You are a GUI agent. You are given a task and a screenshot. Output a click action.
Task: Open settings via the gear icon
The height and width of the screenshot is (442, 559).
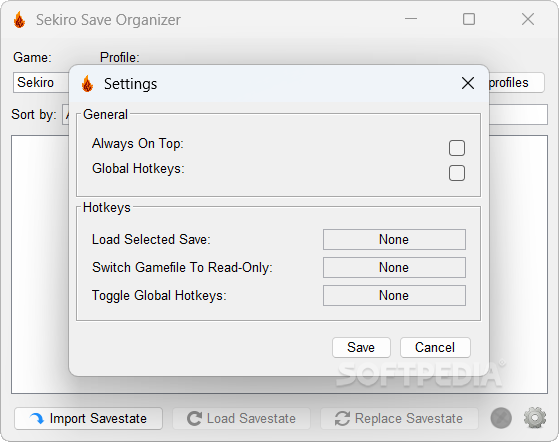click(x=535, y=418)
